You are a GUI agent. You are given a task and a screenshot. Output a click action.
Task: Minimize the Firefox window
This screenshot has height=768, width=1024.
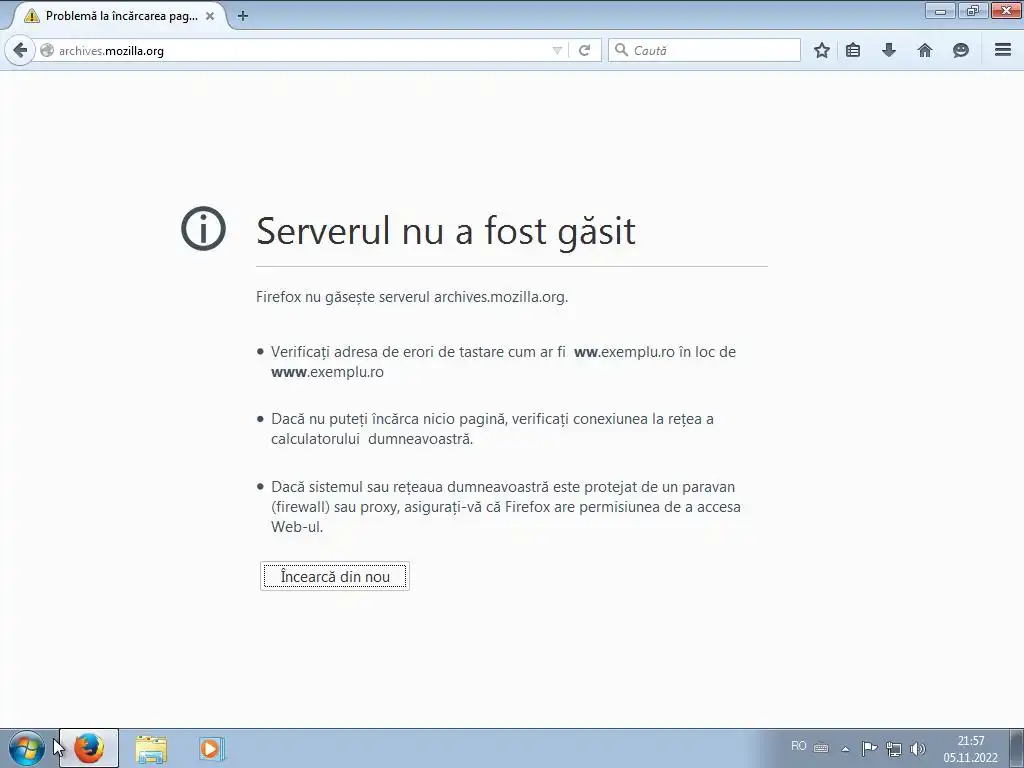coord(940,10)
